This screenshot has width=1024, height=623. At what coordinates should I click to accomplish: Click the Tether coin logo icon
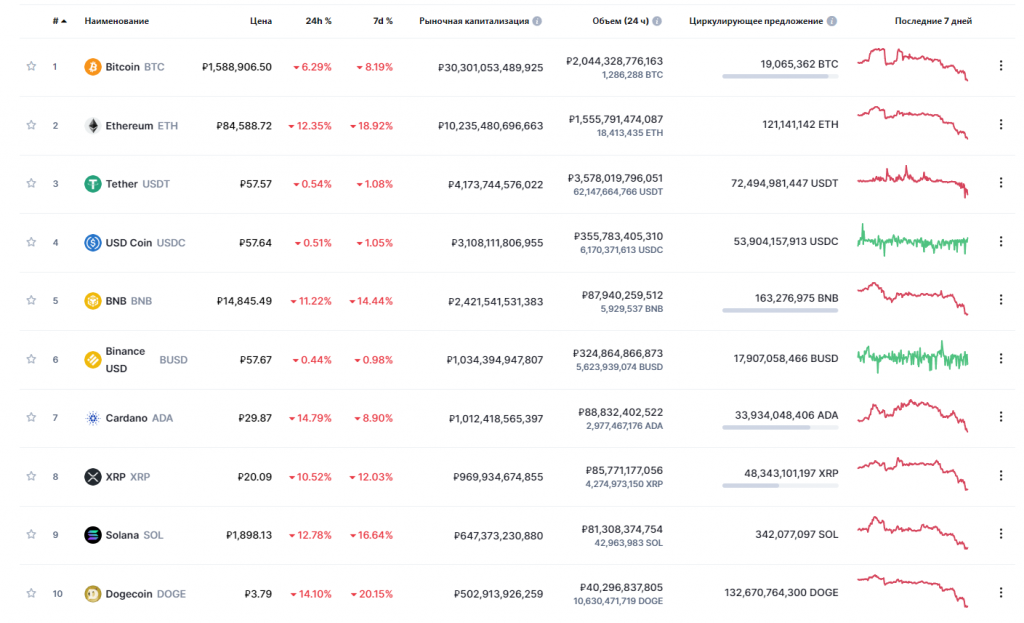93,184
